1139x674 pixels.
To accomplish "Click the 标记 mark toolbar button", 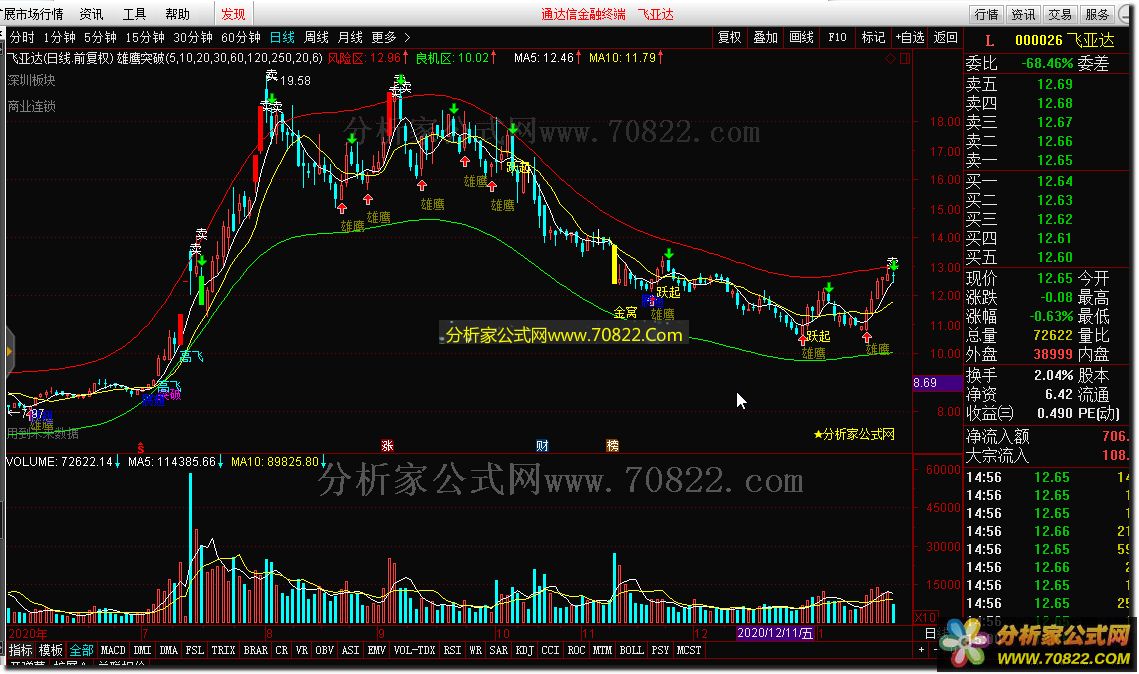I will click(873, 37).
